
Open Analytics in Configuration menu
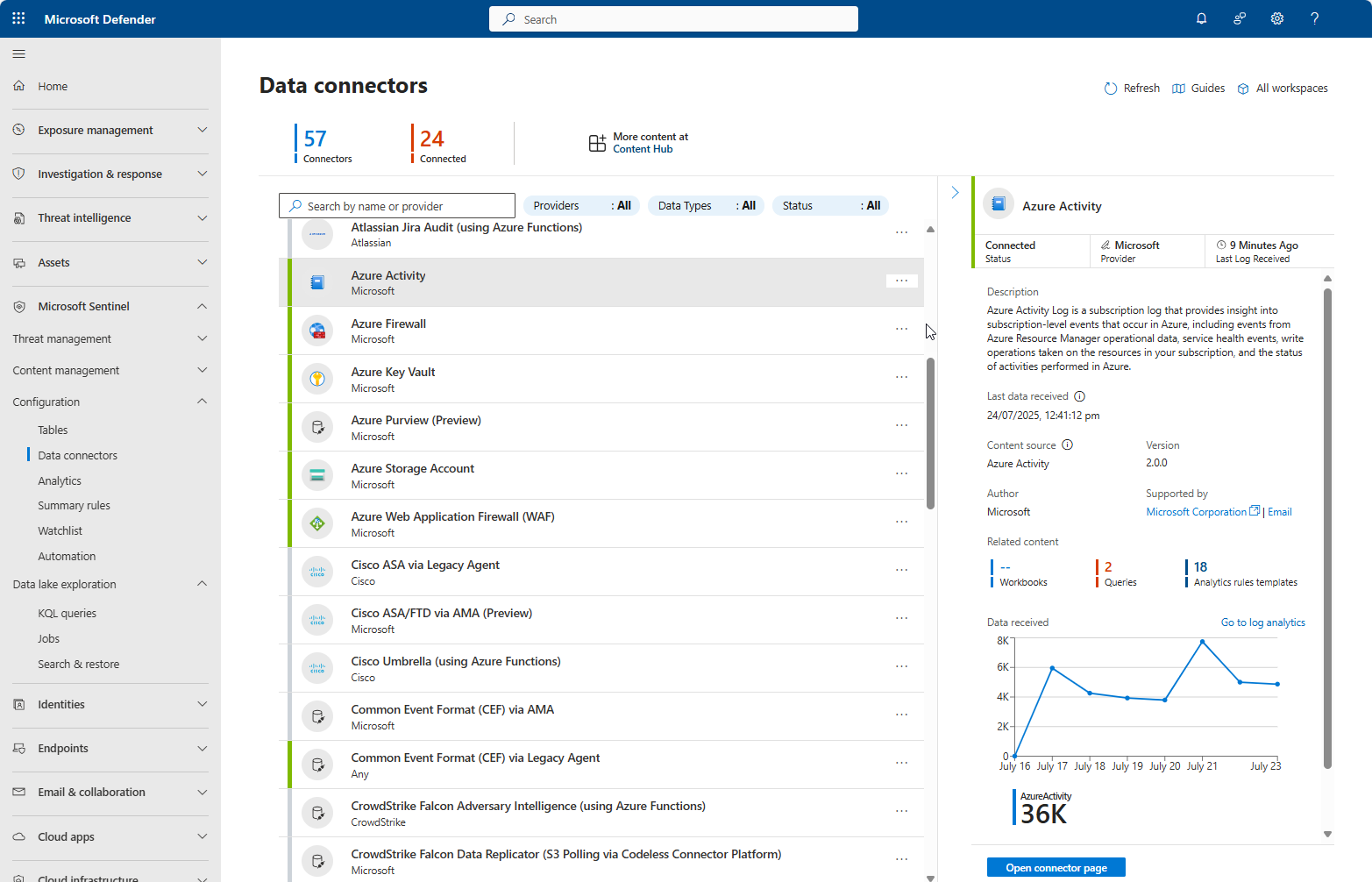point(60,481)
